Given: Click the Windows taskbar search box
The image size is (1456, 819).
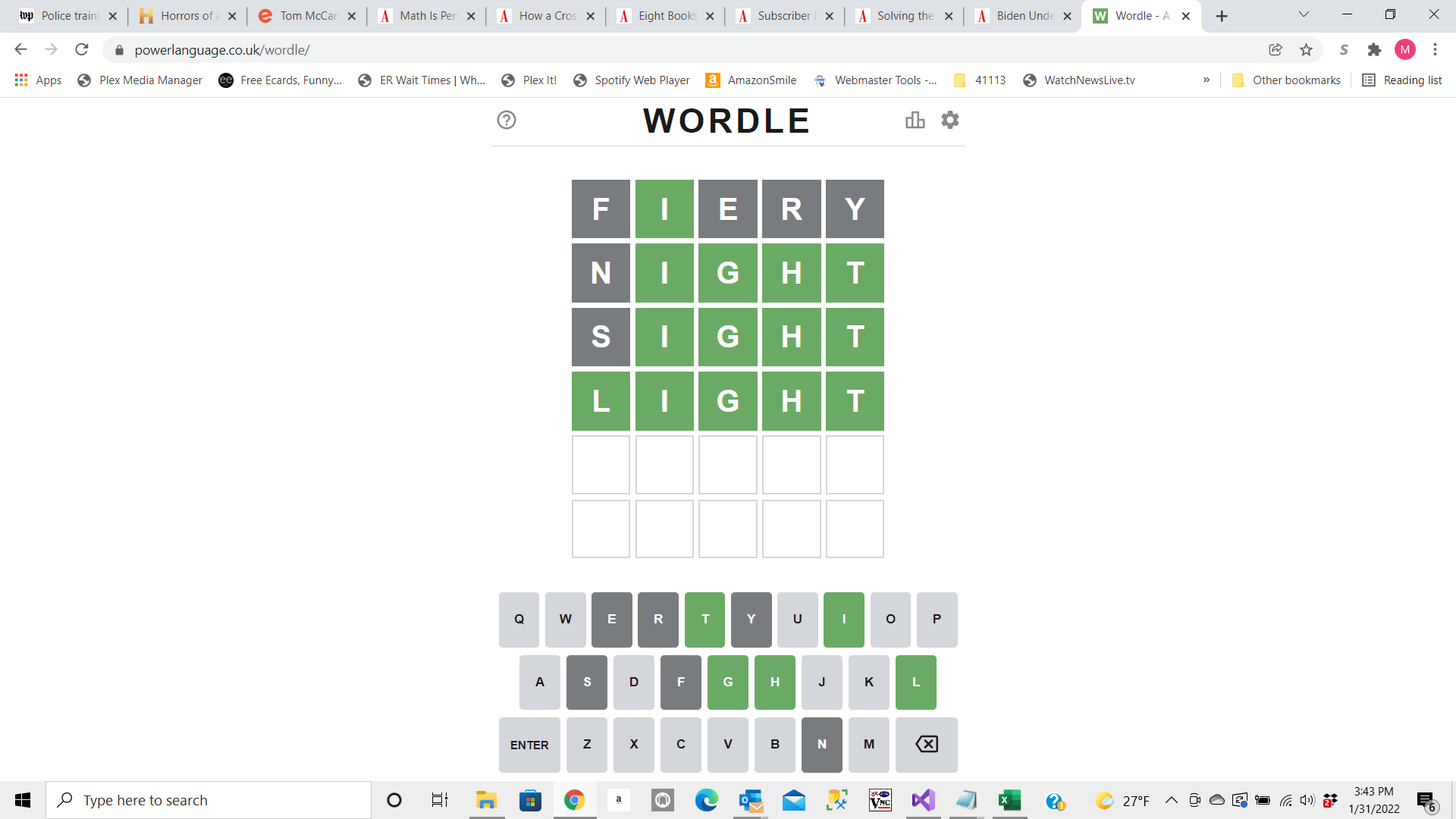Looking at the screenshot, I should click(x=209, y=800).
